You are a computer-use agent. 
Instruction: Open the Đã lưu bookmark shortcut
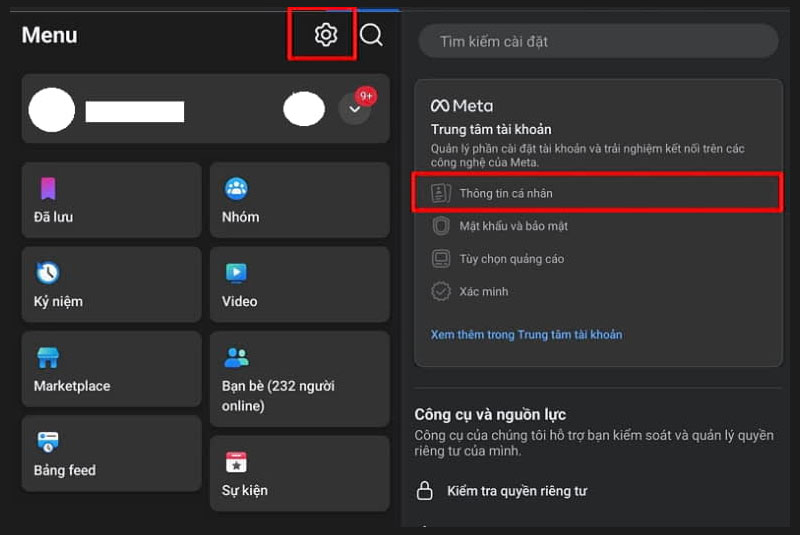tap(110, 200)
